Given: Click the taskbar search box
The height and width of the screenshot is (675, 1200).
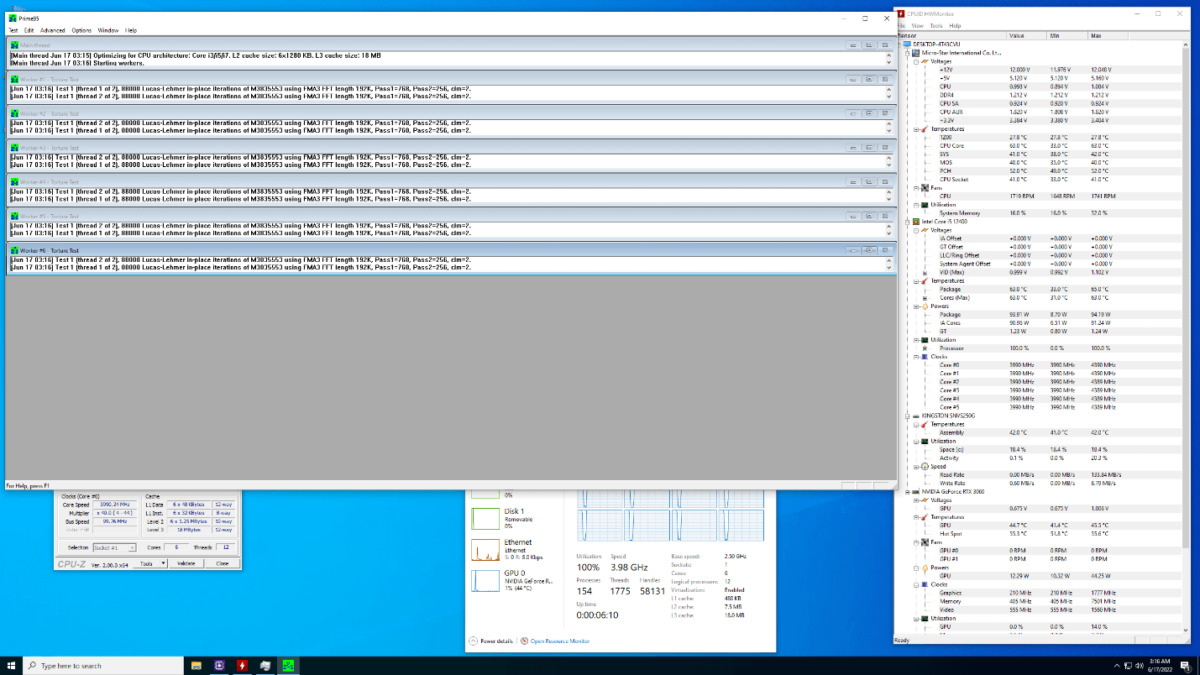Looking at the screenshot, I should pos(100,665).
